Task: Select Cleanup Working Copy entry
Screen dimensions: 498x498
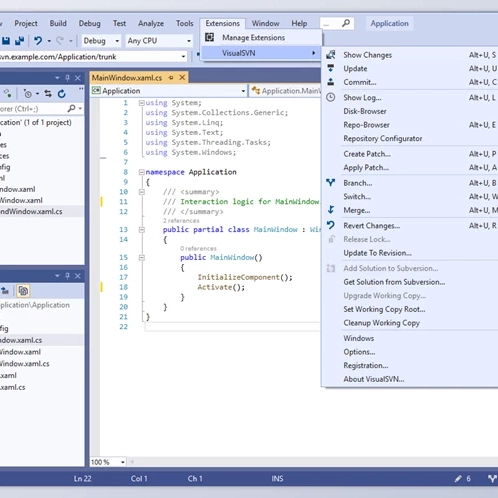Action: tap(381, 323)
